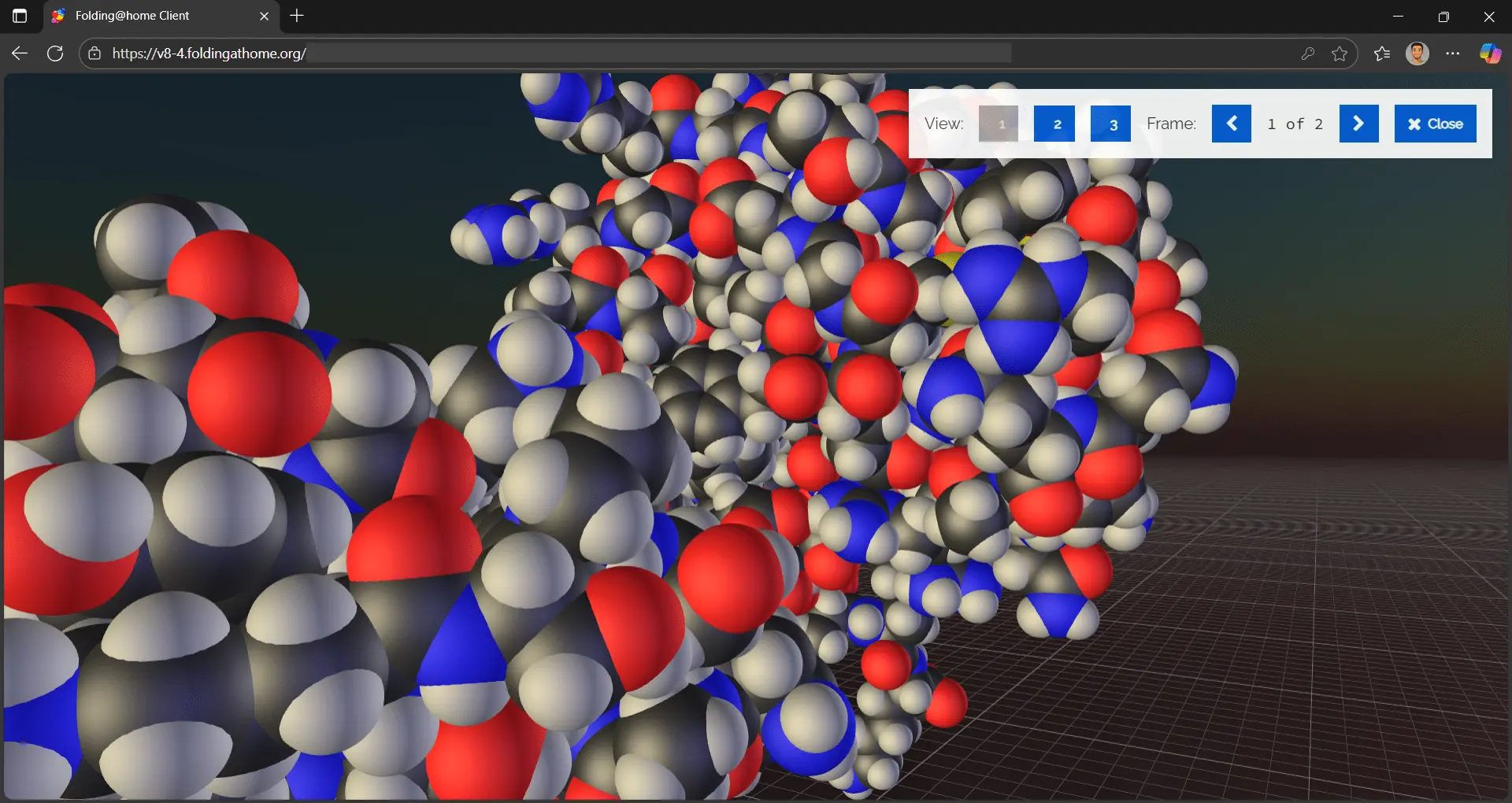The image size is (1512, 803).
Task: Open the tab actions menu
Action: pos(20,16)
